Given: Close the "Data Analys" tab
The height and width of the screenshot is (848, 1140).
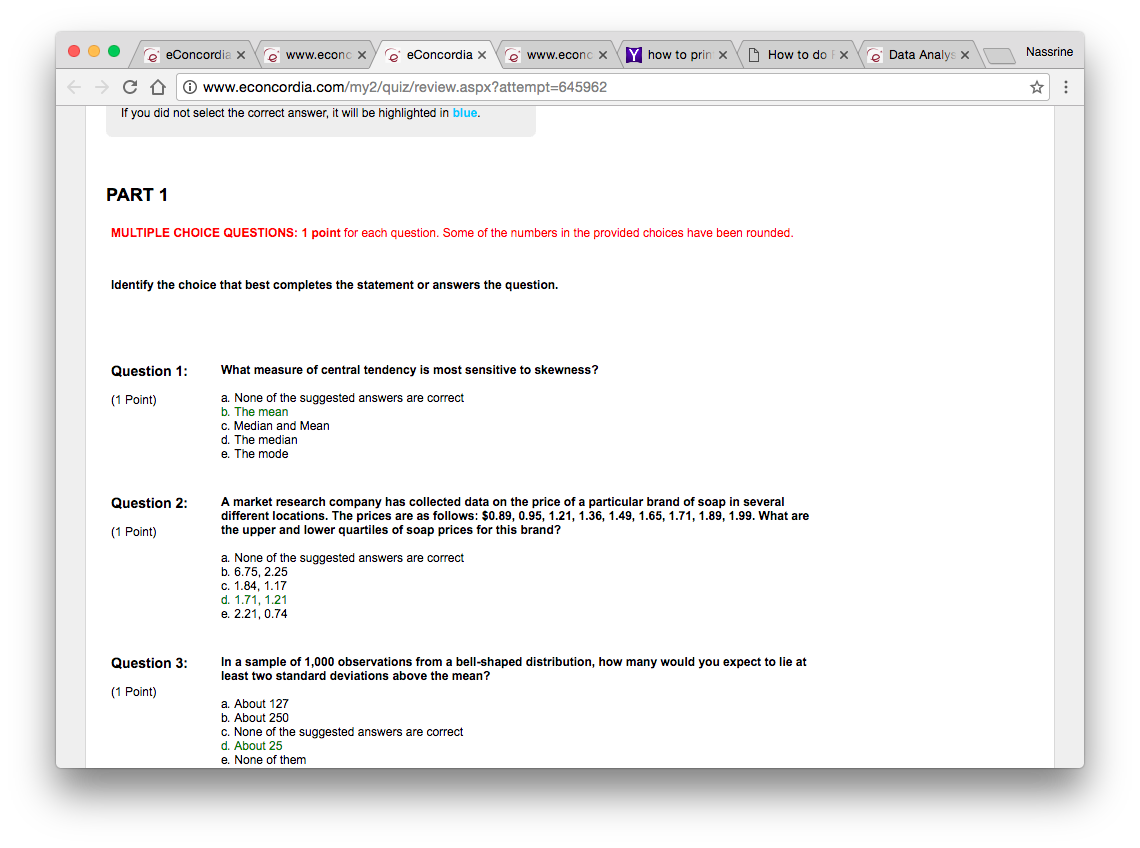Looking at the screenshot, I should 965,55.
